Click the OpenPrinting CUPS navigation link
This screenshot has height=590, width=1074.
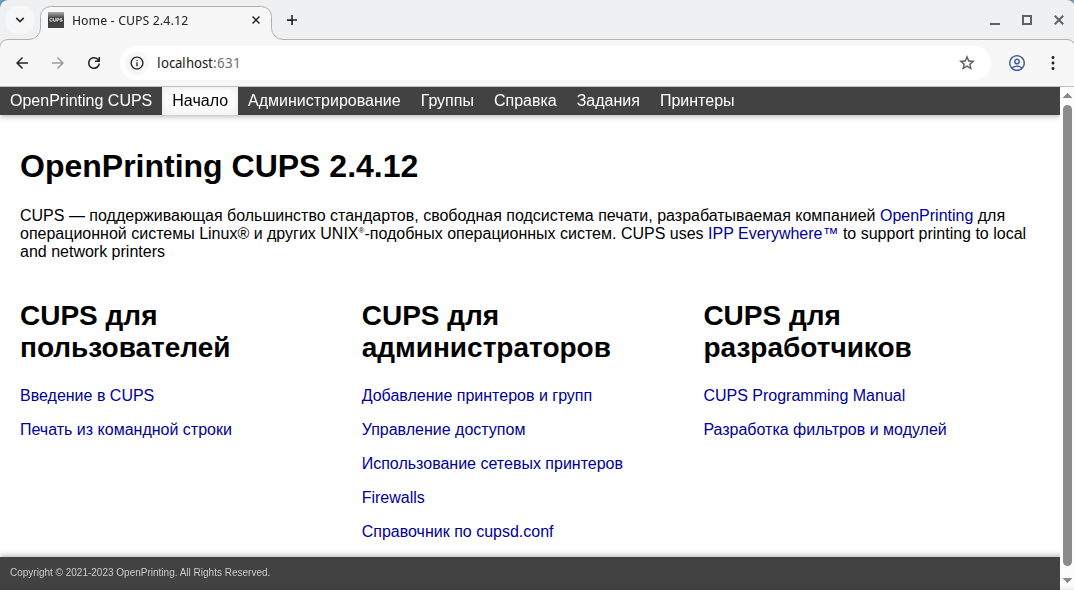[x=81, y=101]
